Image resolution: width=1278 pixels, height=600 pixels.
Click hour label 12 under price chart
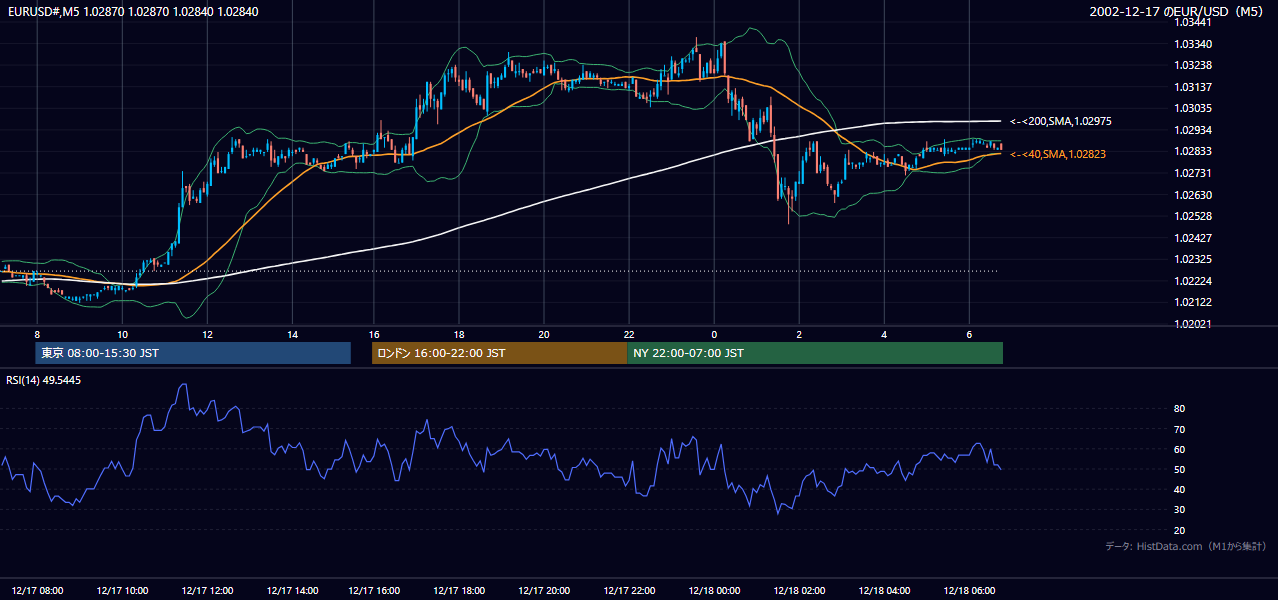coord(207,334)
